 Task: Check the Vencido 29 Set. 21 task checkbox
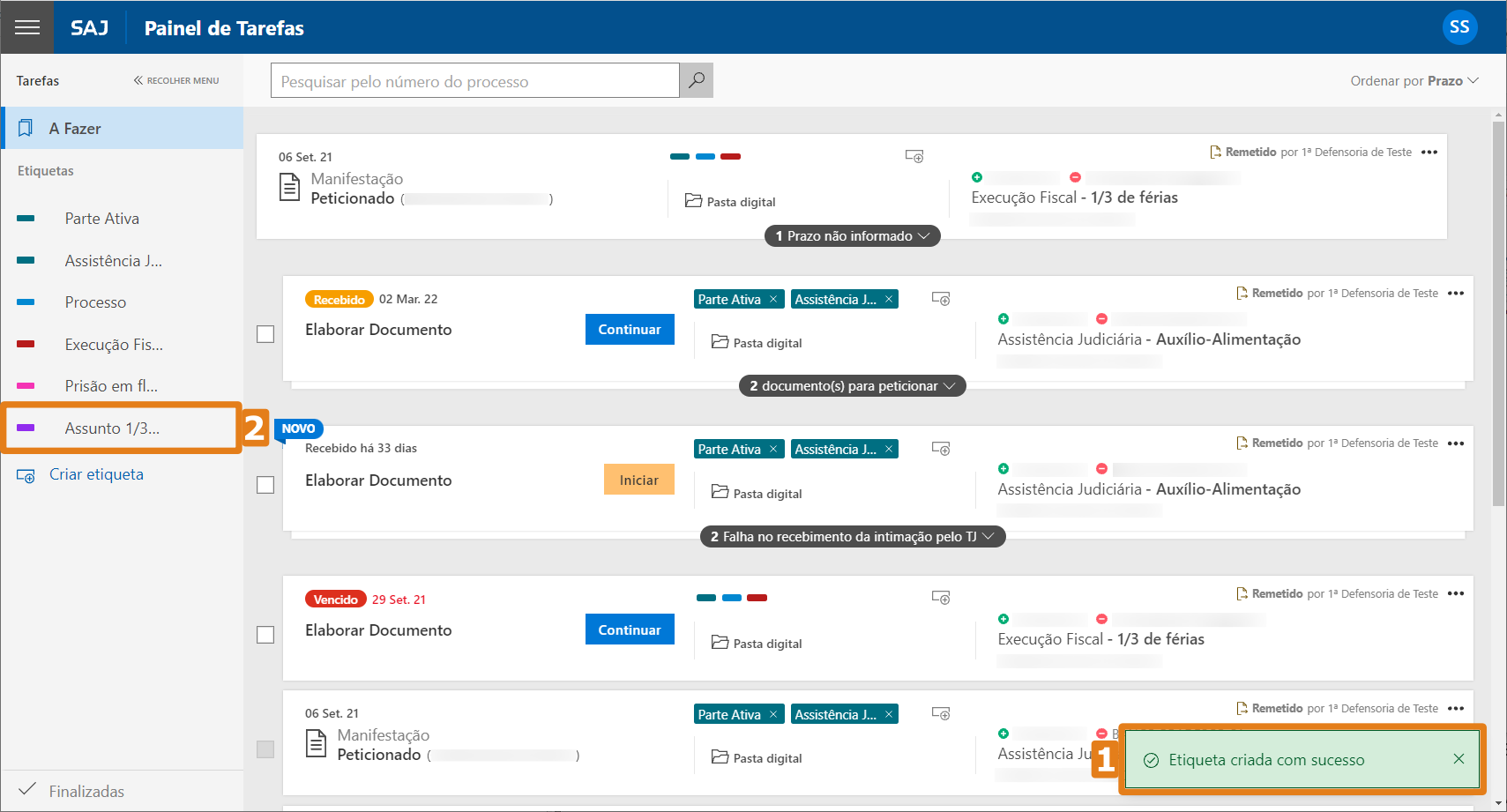tap(265, 635)
